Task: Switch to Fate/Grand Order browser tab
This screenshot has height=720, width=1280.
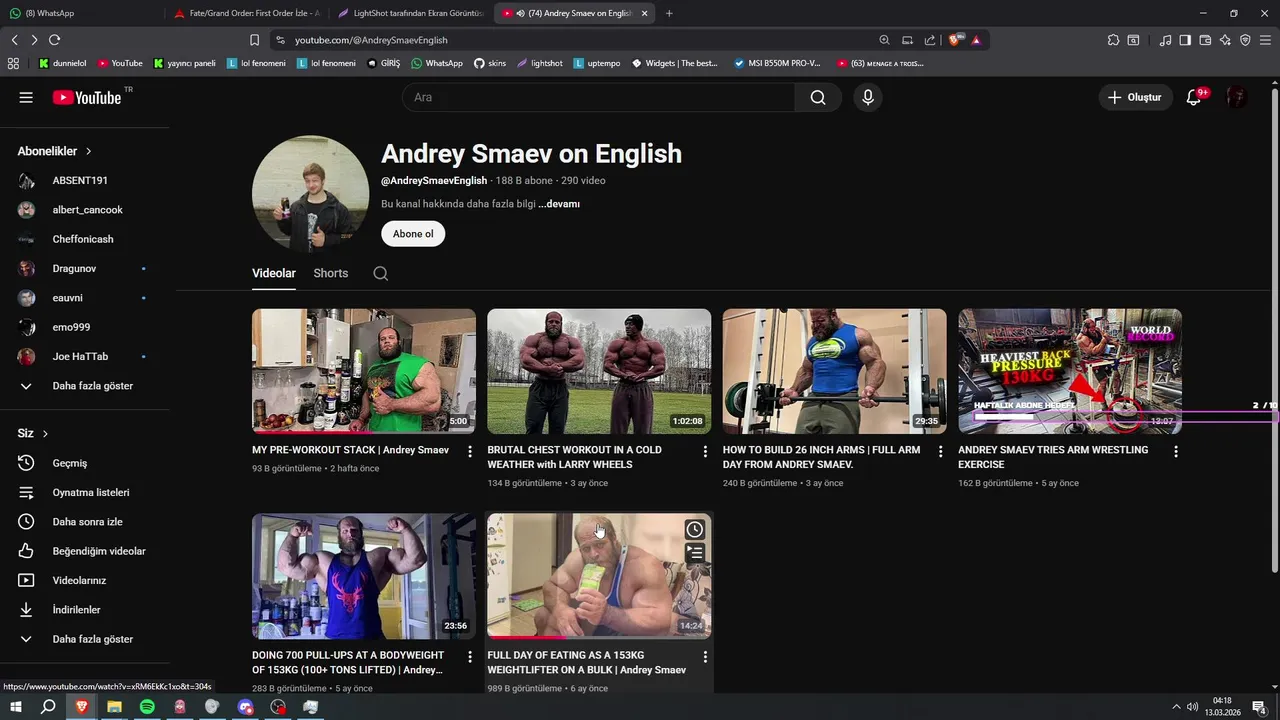Action: (x=246, y=13)
